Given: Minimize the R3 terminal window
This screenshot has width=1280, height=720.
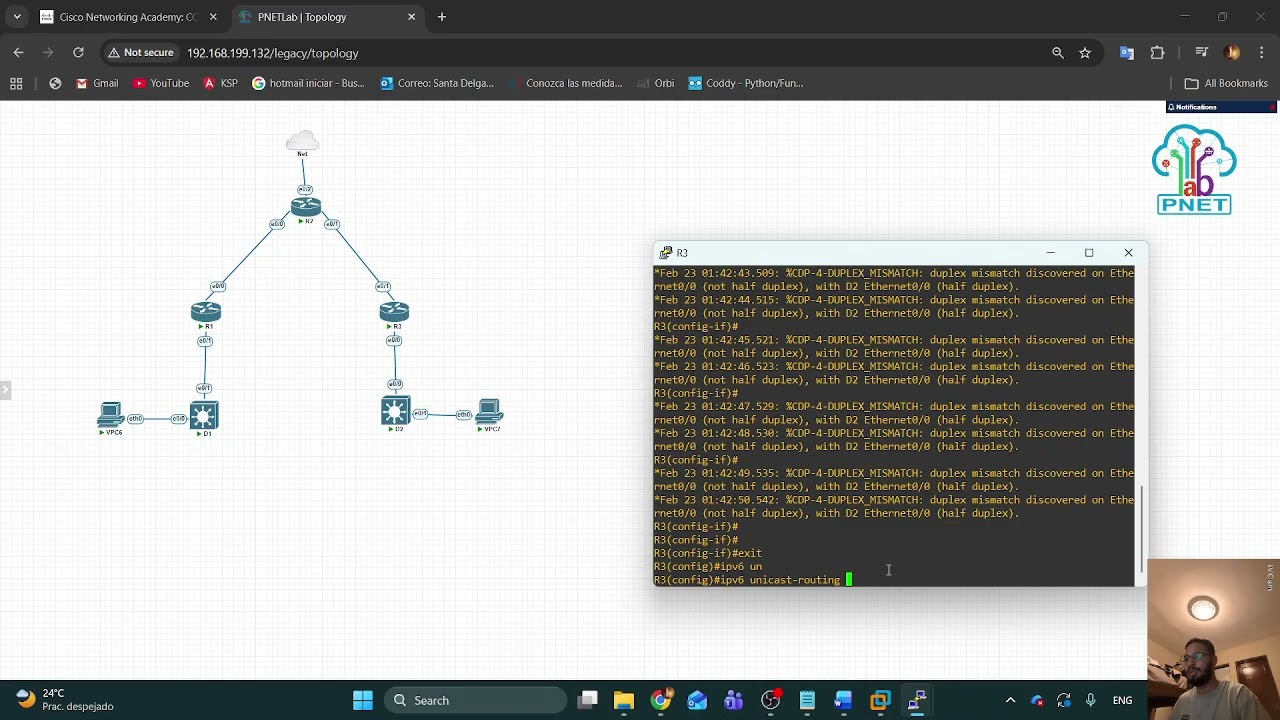Looking at the screenshot, I should [x=1050, y=253].
